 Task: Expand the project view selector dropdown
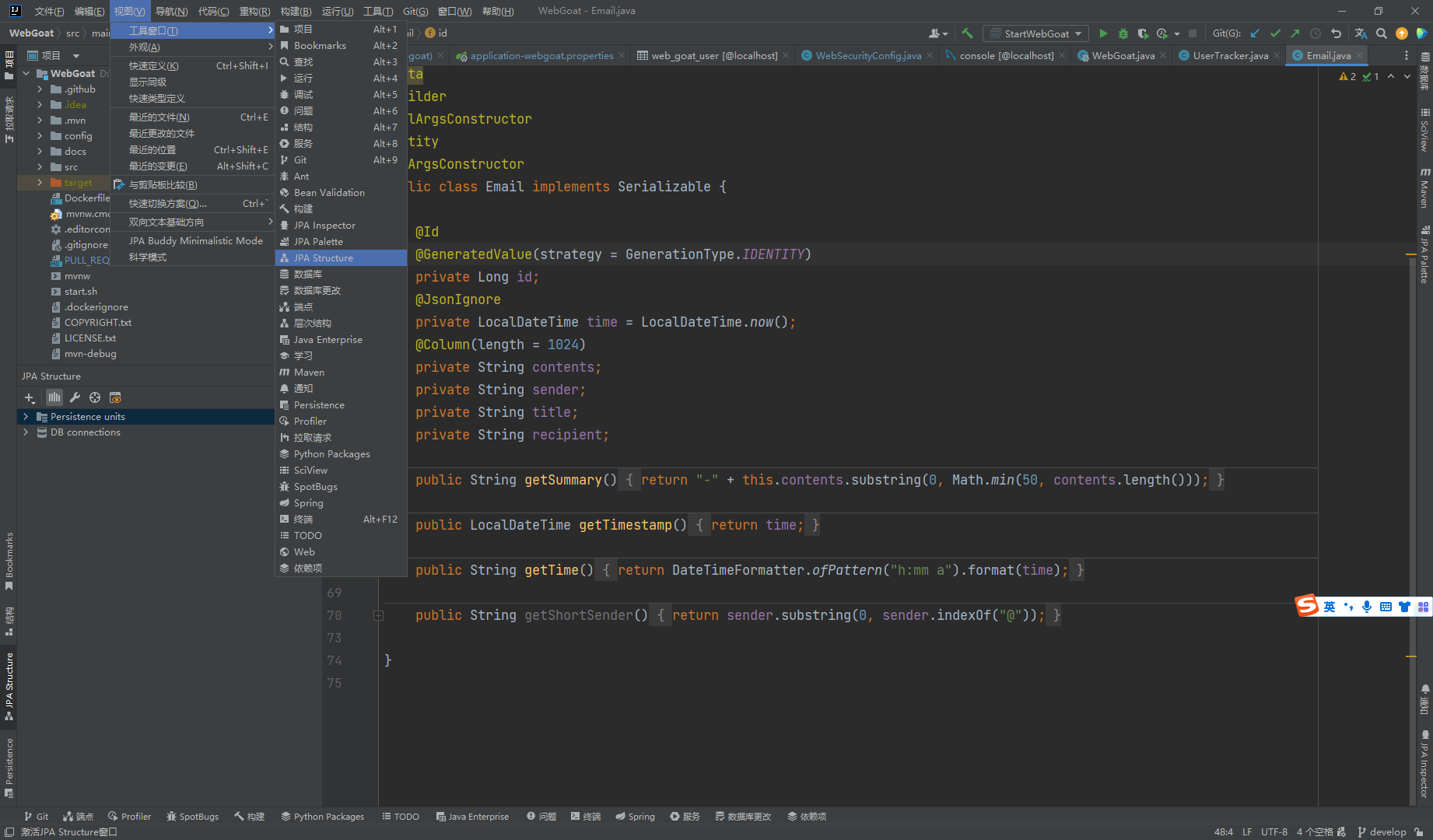tap(76, 56)
